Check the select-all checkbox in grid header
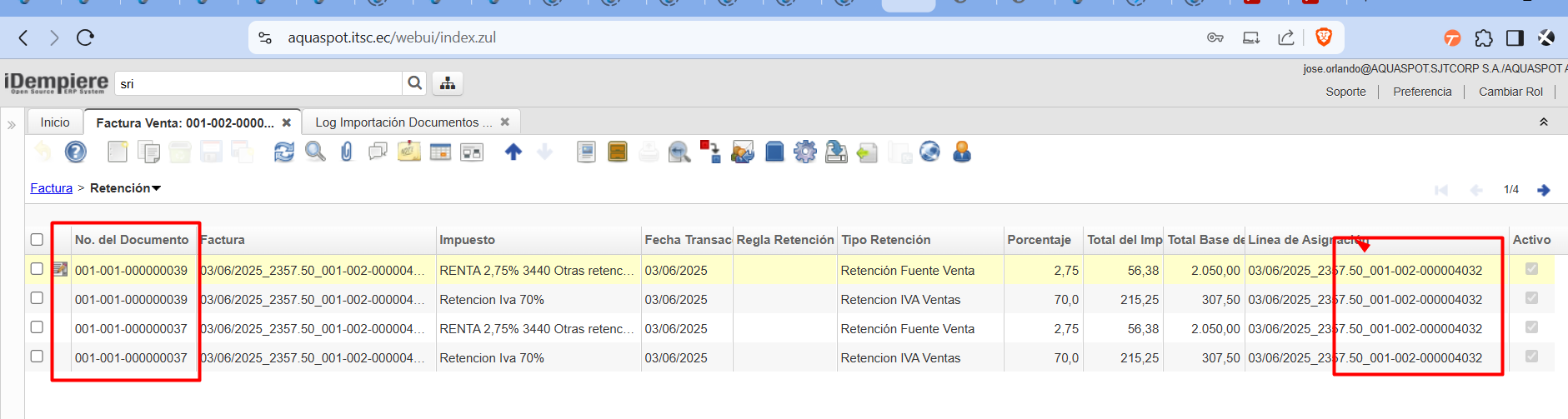The image size is (1568, 419). coord(37,240)
